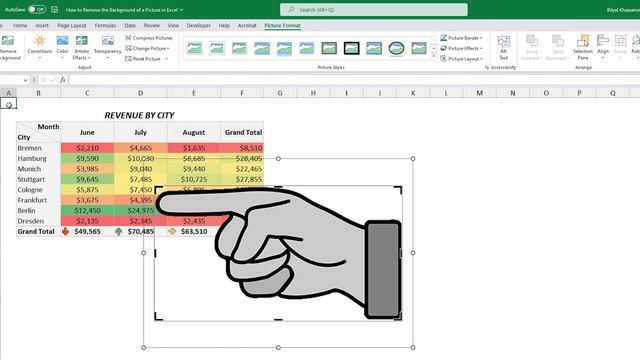Open the Color adjustment menu
This screenshot has width=640, height=360.
pyautogui.click(x=62, y=48)
